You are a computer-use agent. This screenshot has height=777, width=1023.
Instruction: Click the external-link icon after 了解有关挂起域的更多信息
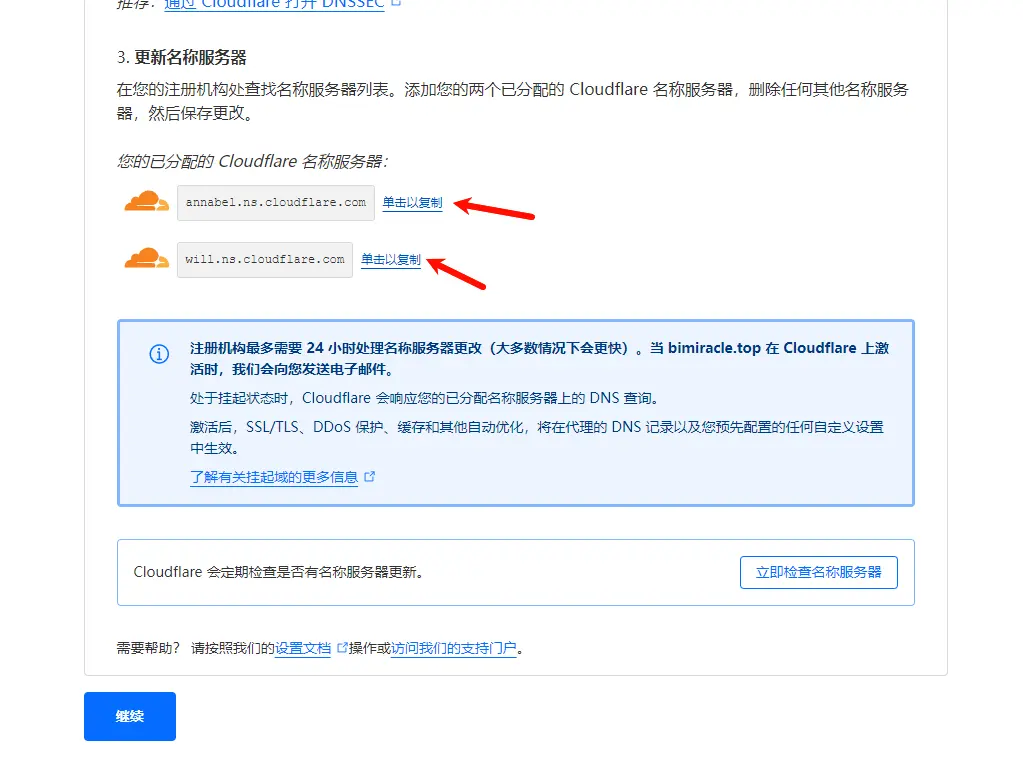click(369, 477)
